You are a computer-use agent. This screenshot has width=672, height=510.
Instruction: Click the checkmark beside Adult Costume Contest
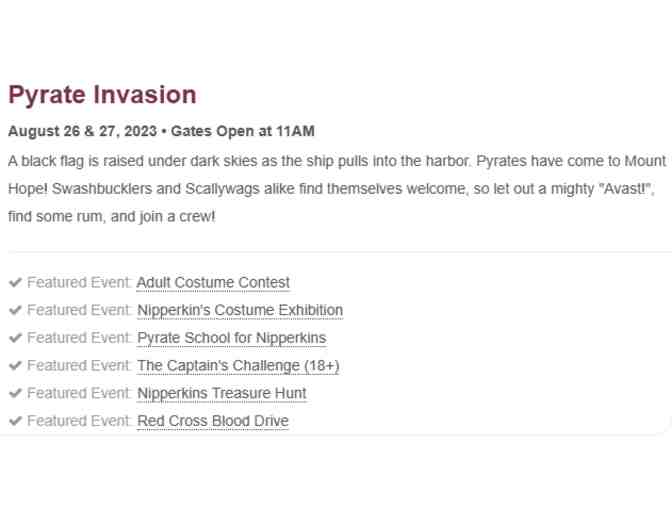tap(14, 283)
